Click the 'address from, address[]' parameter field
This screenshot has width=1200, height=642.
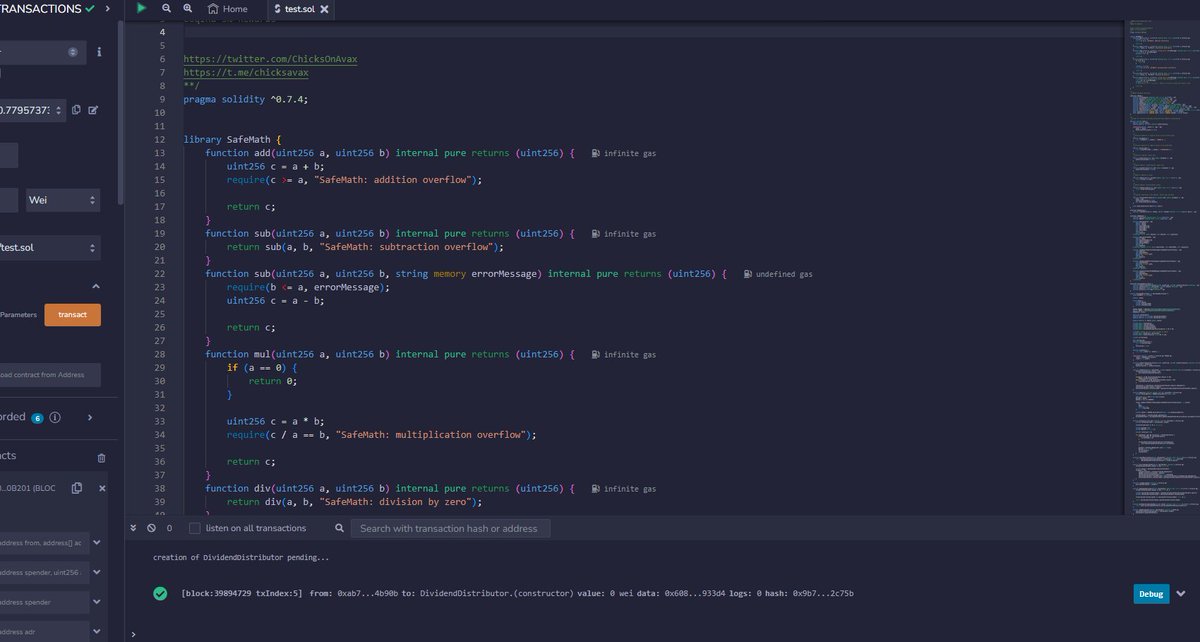[x=44, y=543]
